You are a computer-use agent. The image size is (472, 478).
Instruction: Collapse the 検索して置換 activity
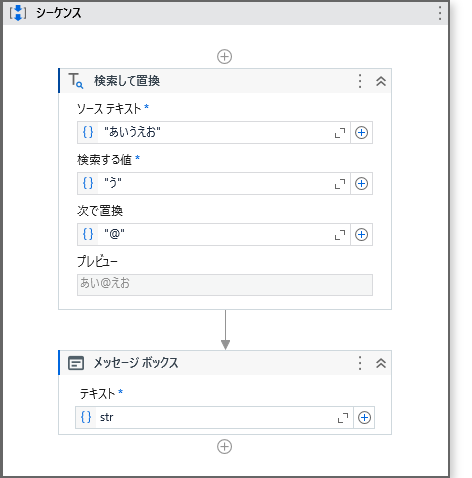(x=381, y=81)
